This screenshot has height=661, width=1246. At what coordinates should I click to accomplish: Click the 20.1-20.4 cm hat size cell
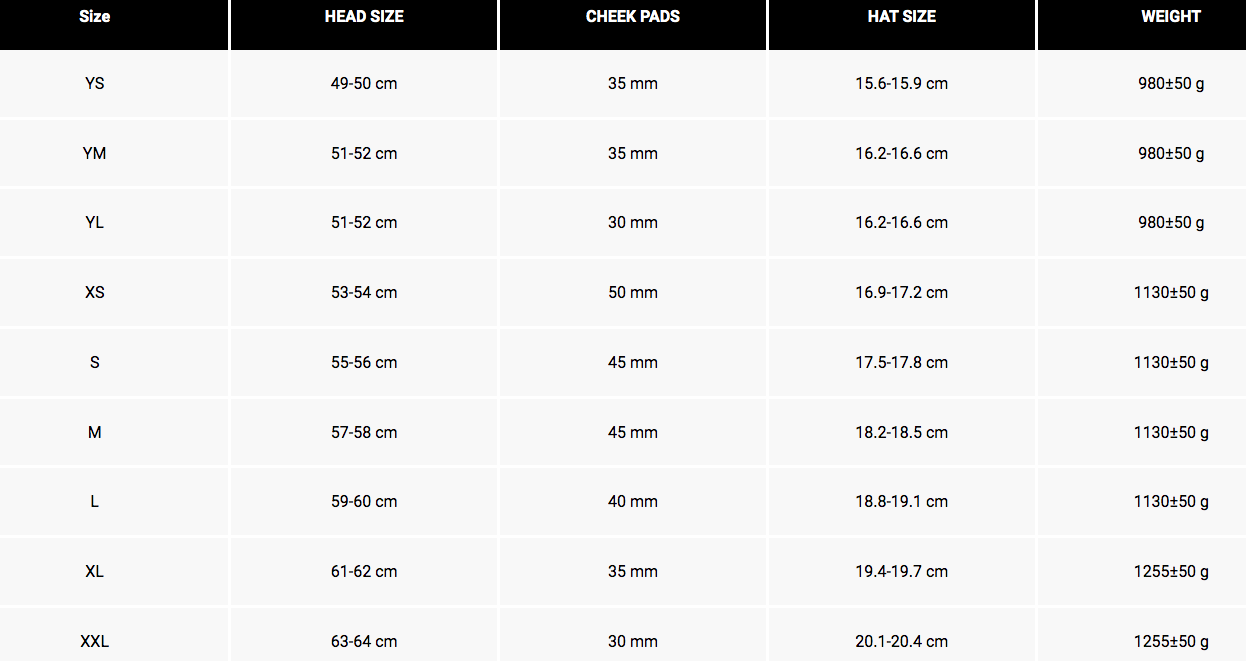click(x=902, y=642)
